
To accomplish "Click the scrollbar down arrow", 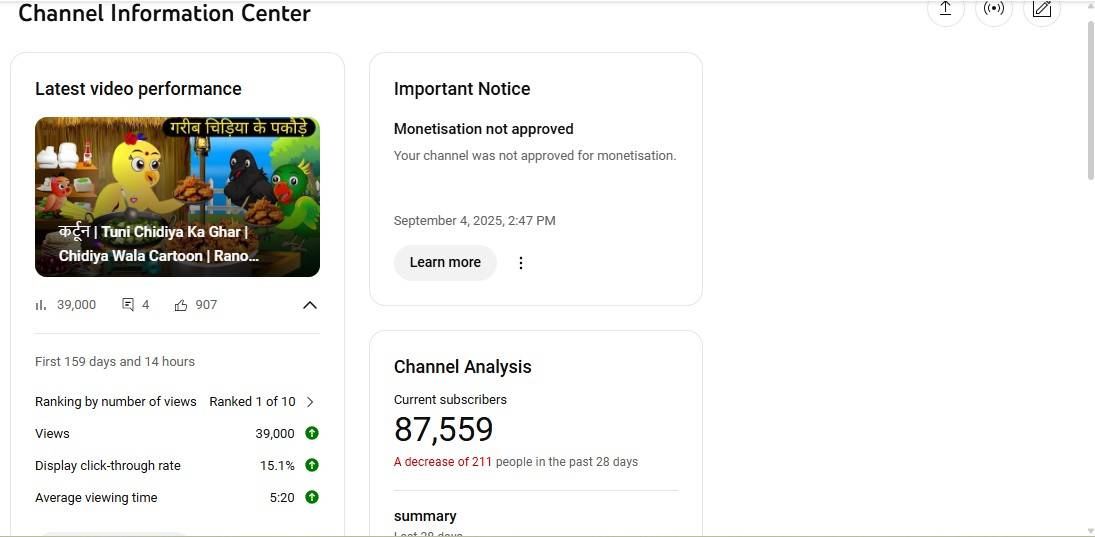I will (1089, 530).
